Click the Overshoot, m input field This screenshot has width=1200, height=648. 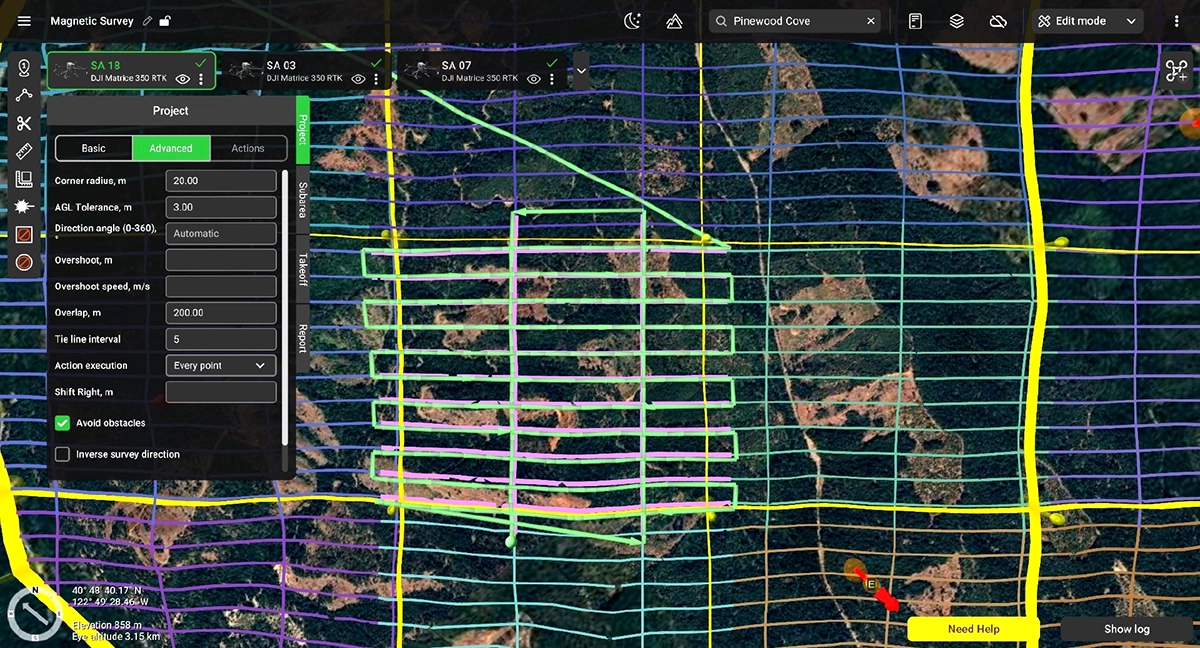220,260
